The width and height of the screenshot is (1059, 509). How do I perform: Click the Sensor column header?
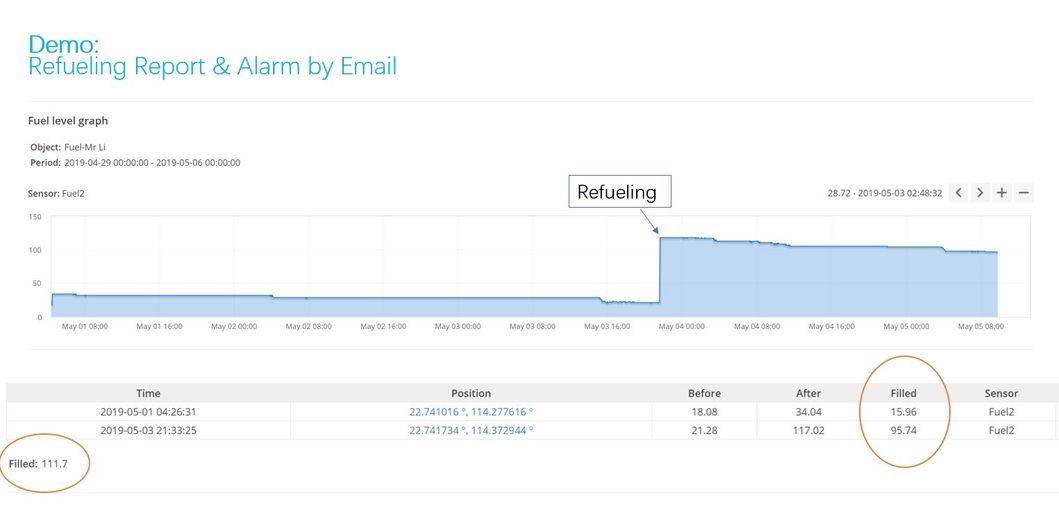tap(1001, 393)
